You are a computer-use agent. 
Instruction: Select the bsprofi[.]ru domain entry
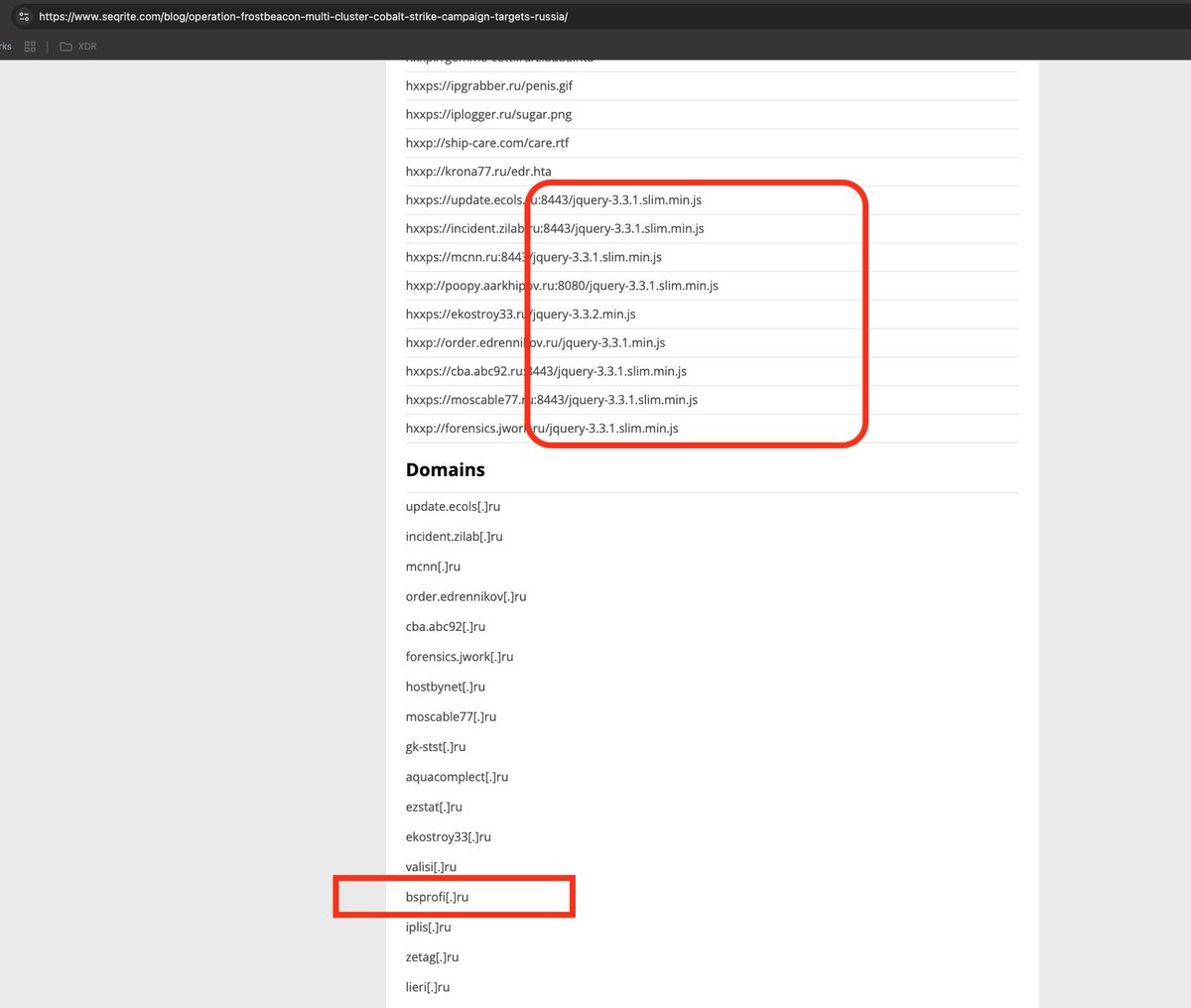(438, 897)
